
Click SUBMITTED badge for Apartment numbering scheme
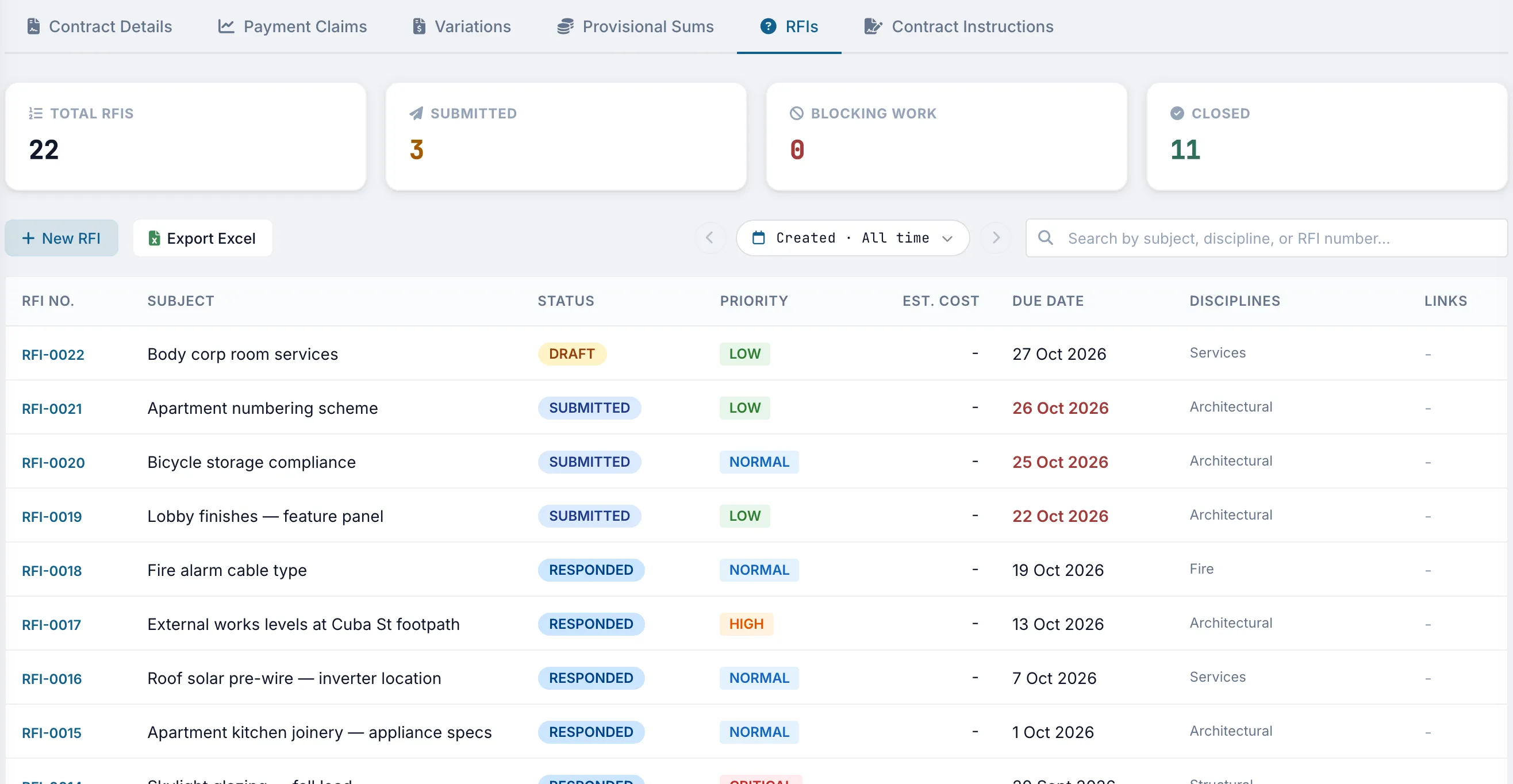click(589, 408)
